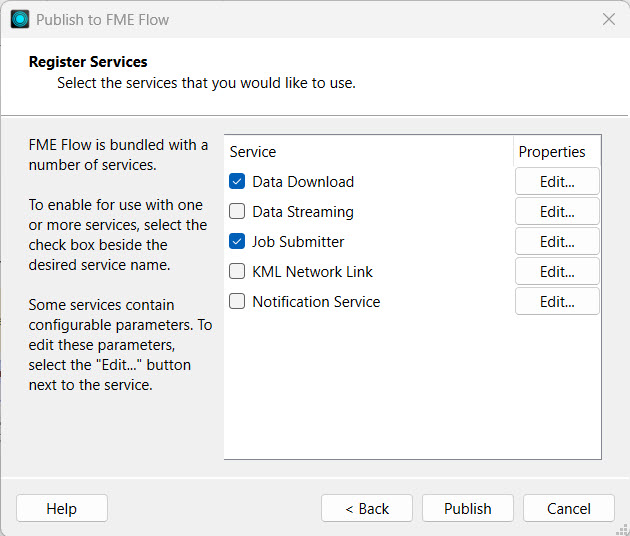This screenshot has width=630, height=536.
Task: Click the Service column header
Action: click(x=253, y=152)
